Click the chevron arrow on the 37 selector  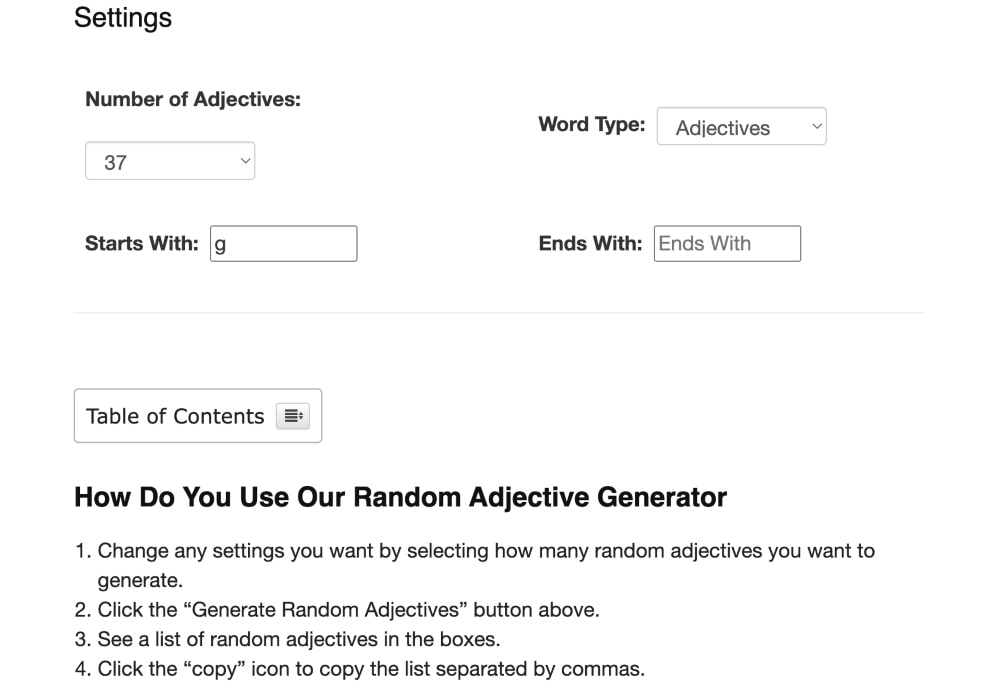point(245,161)
